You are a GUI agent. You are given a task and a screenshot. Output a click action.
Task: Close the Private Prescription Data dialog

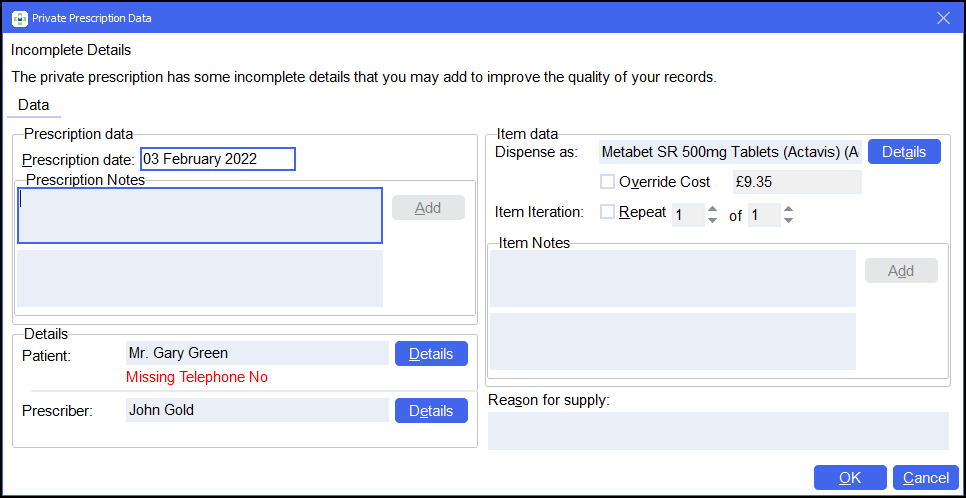click(x=942, y=18)
